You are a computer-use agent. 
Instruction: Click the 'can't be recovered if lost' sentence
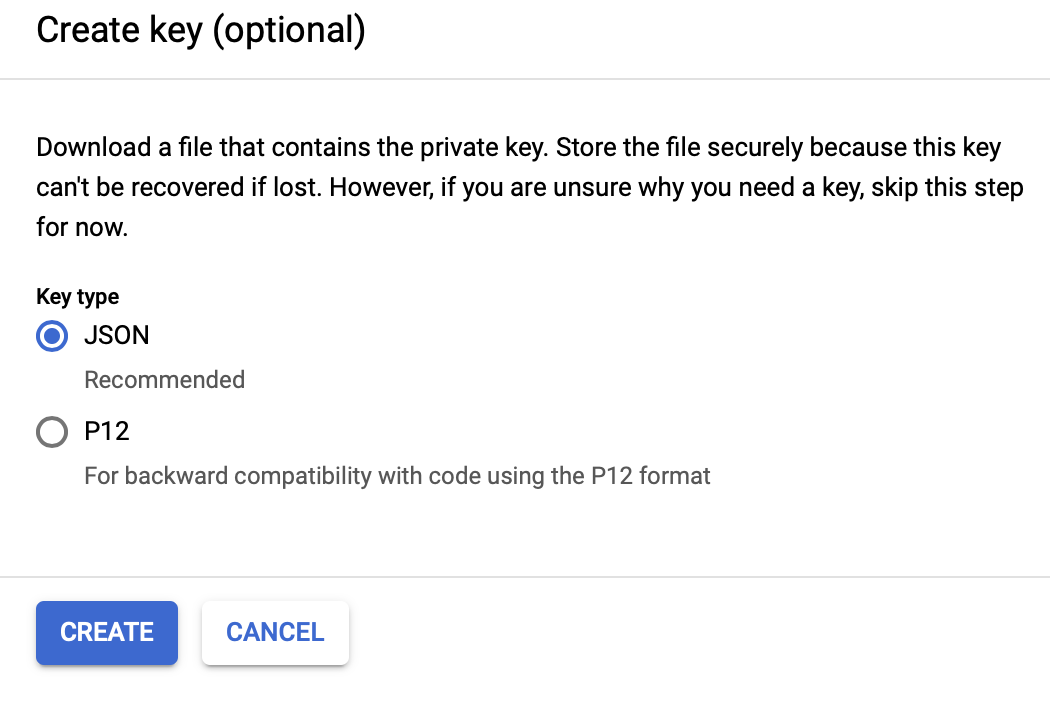(x=179, y=188)
